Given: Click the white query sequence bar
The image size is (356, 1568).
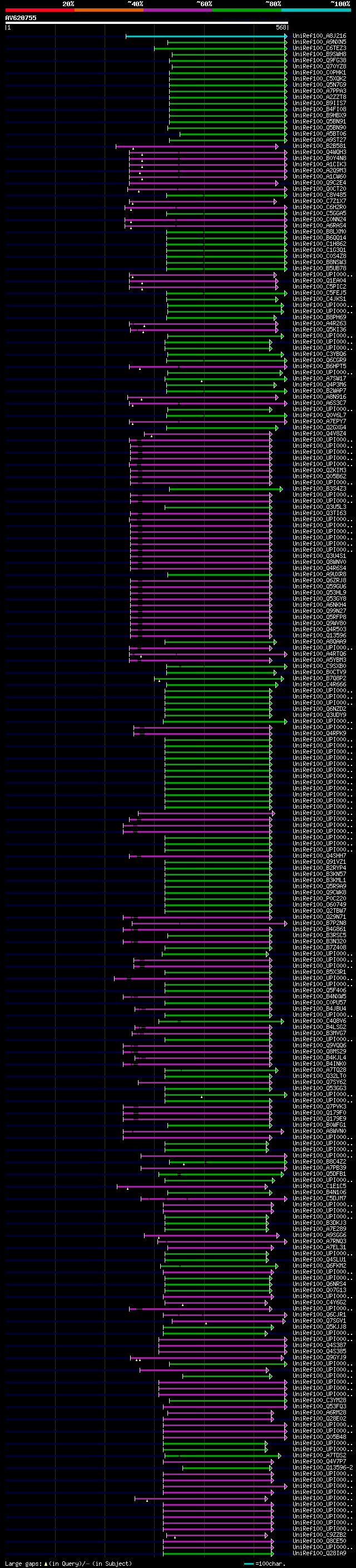Looking at the screenshot, I should (x=147, y=22).
